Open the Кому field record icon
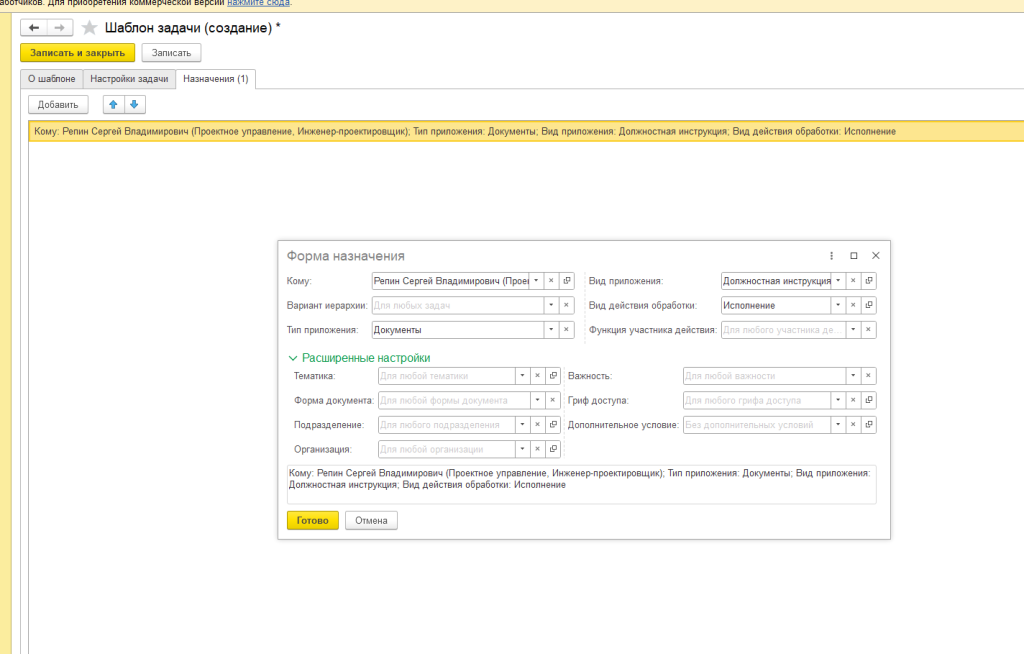This screenshot has width=1024, height=654. [567, 281]
